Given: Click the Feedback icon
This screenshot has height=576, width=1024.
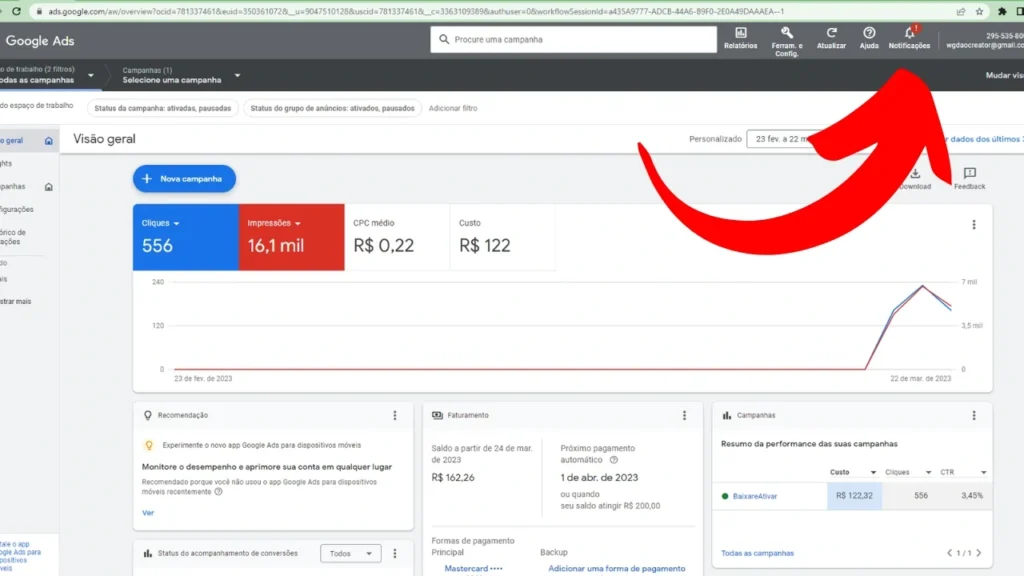Looking at the screenshot, I should click(969, 174).
